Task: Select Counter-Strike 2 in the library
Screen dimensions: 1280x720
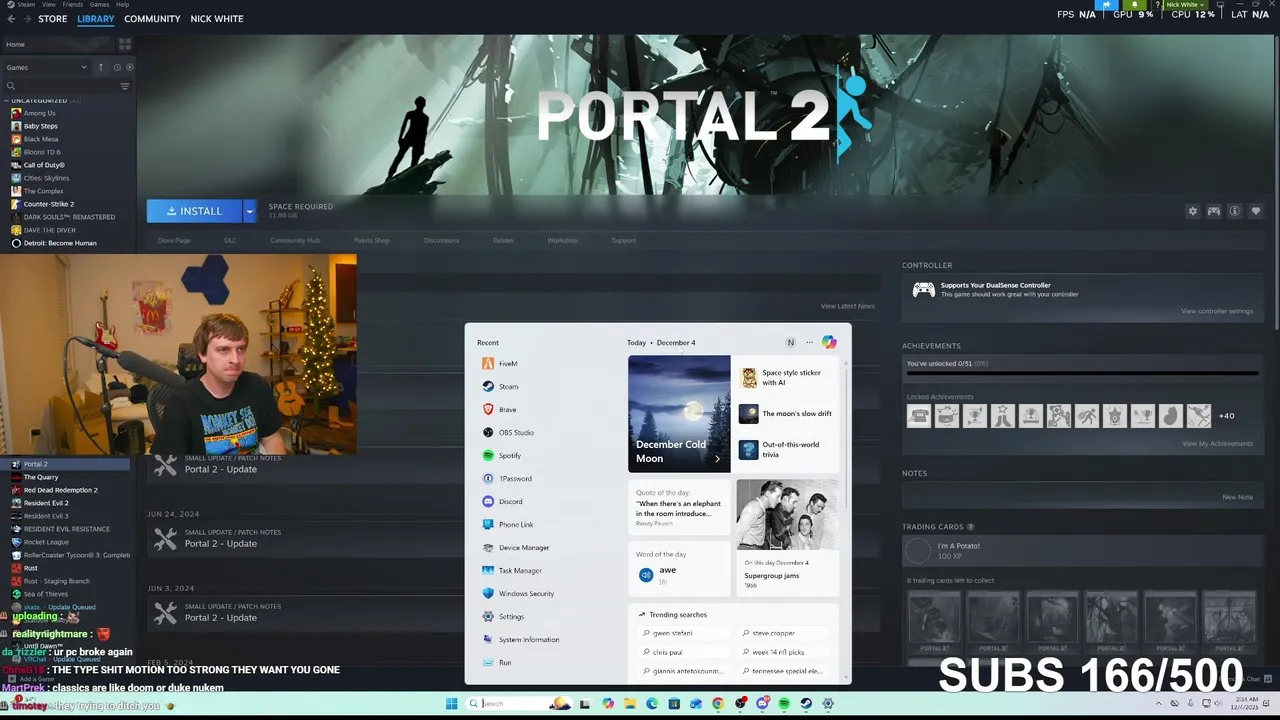Action: 49,204
